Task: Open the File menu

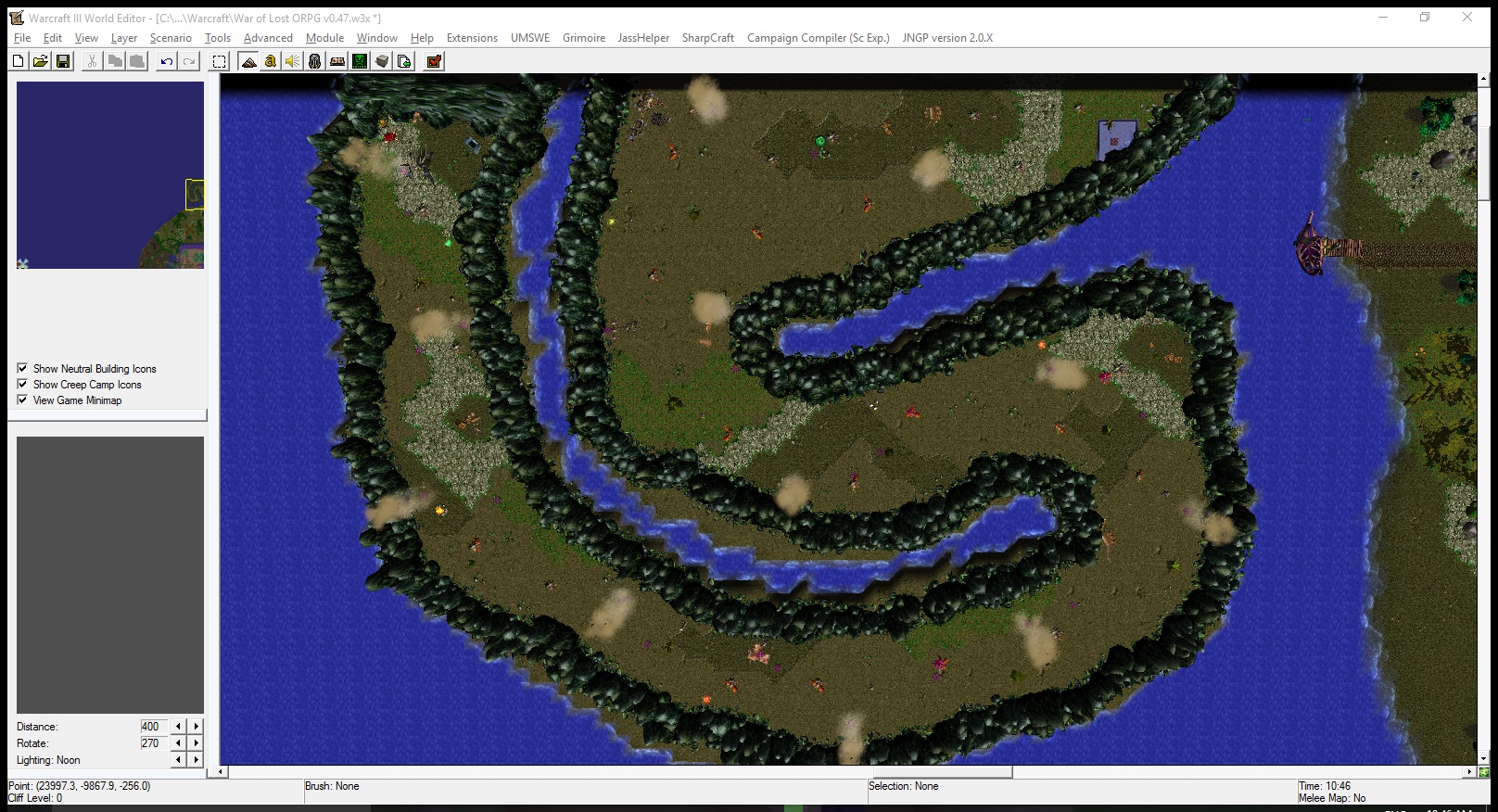Action: click(x=22, y=38)
